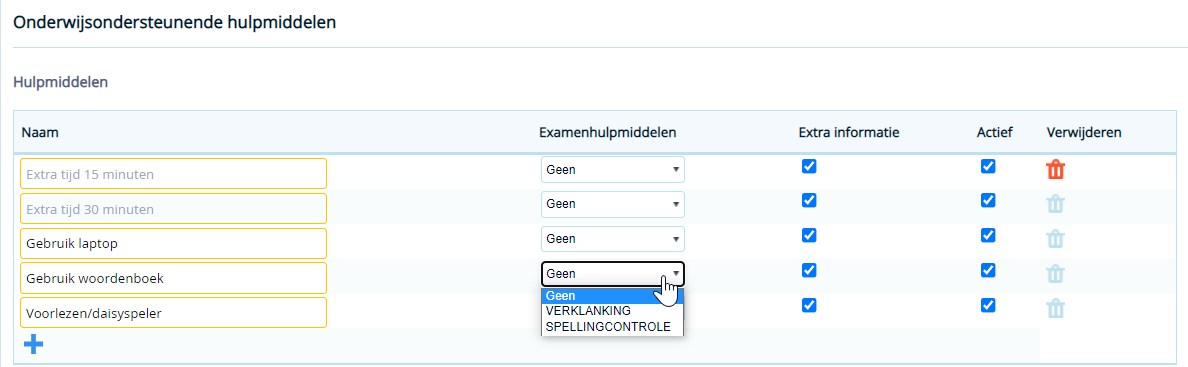Expand the Examenhulpmiddelen dropdown for Gebruik laptop

(613, 239)
